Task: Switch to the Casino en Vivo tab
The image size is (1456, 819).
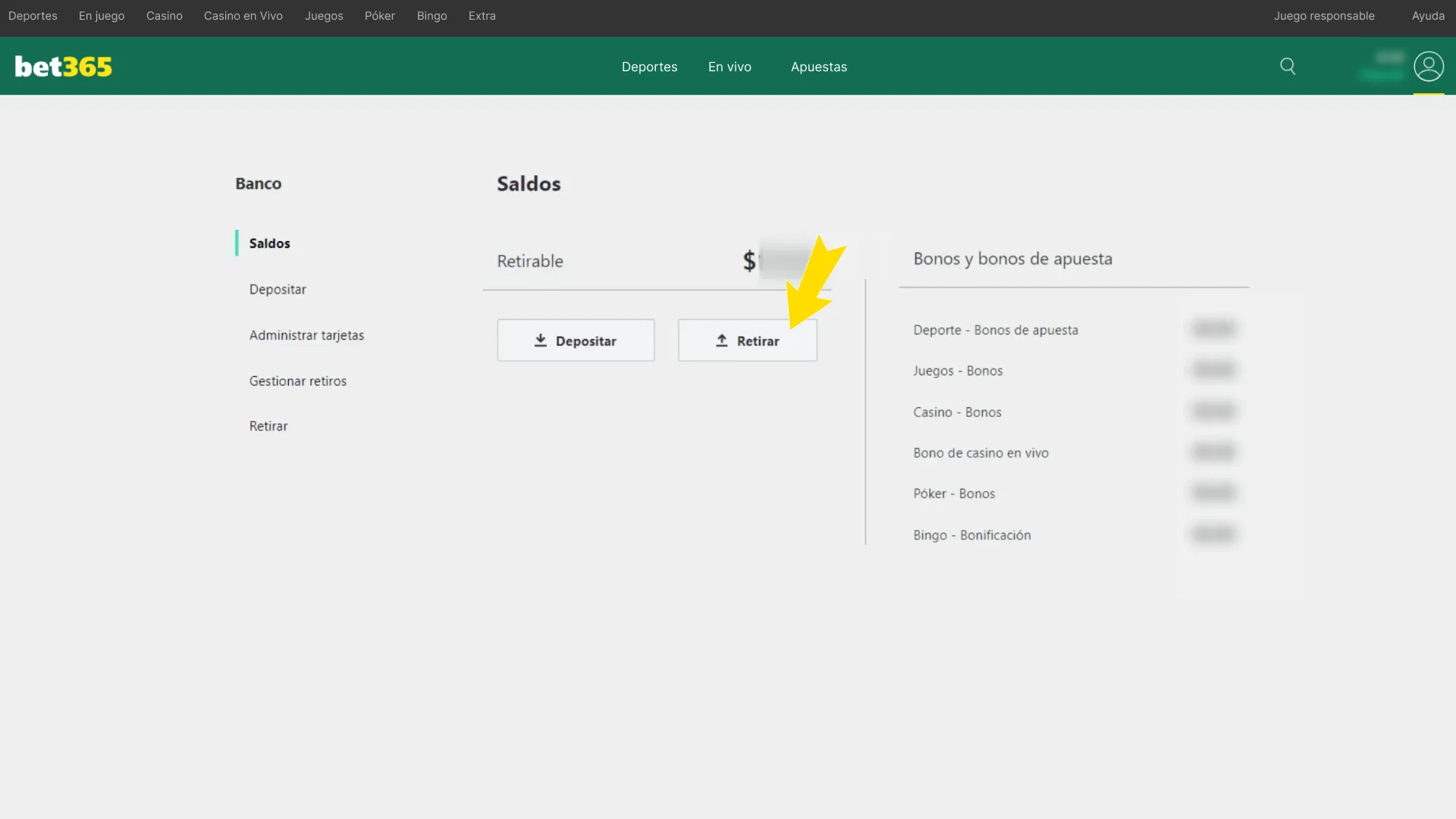Action: click(x=243, y=15)
